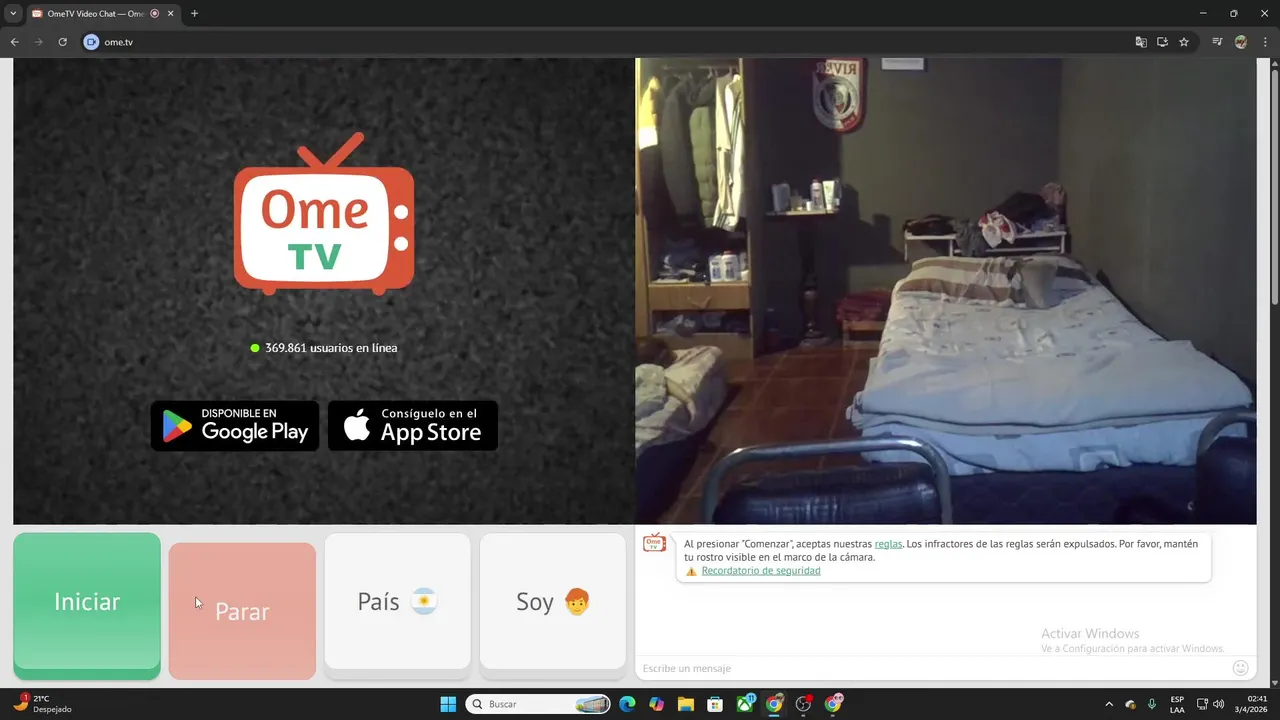1280x720 pixels.
Task: Click the security warning triangle icon
Action: [691, 571]
